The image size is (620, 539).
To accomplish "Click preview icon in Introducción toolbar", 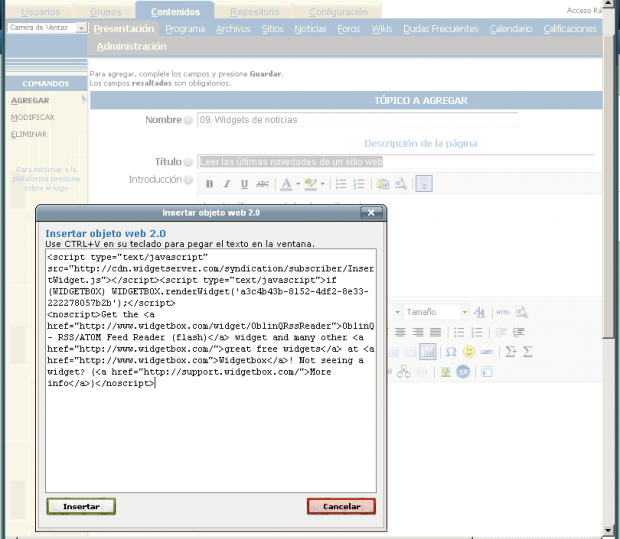I will click(401, 184).
